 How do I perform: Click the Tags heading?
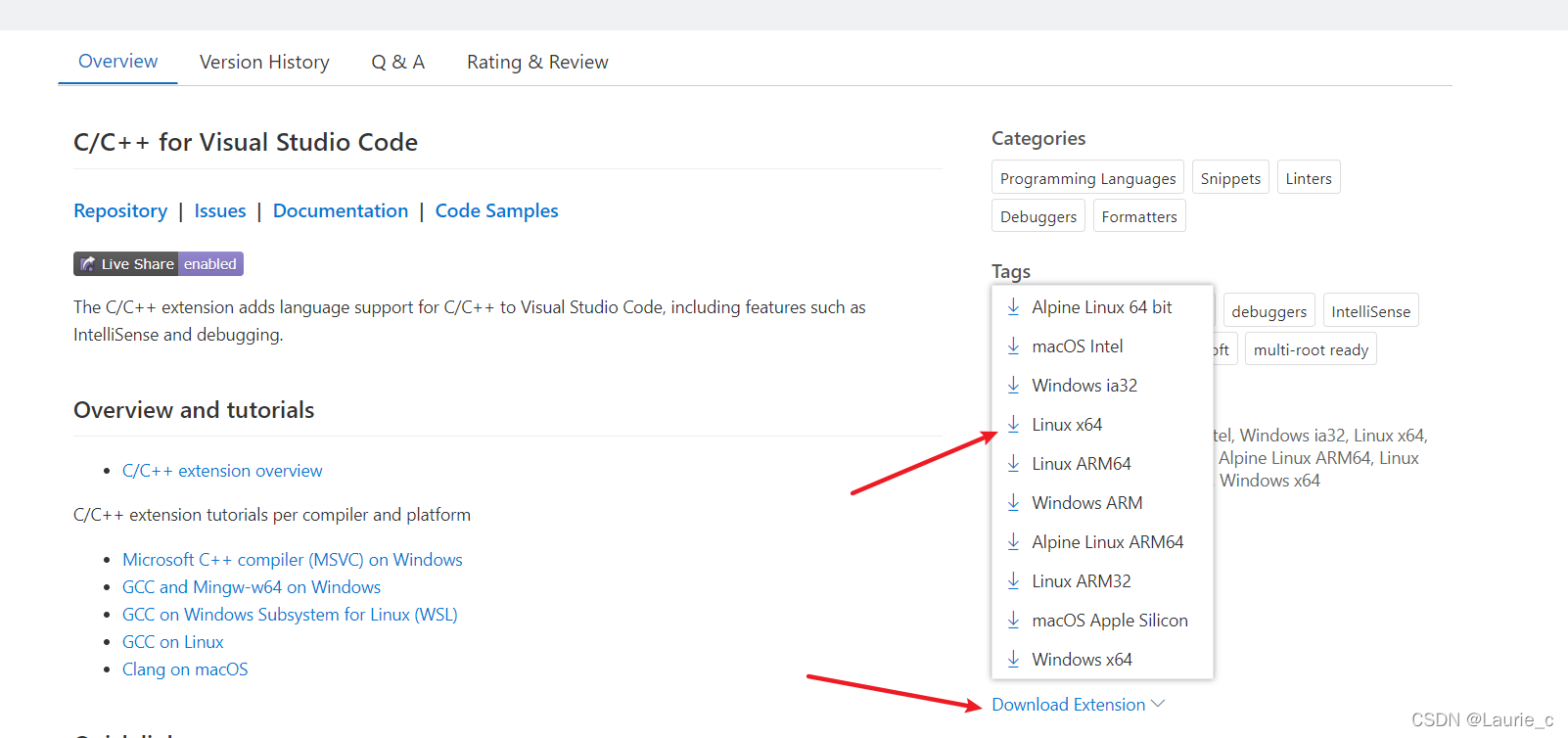point(1011,272)
